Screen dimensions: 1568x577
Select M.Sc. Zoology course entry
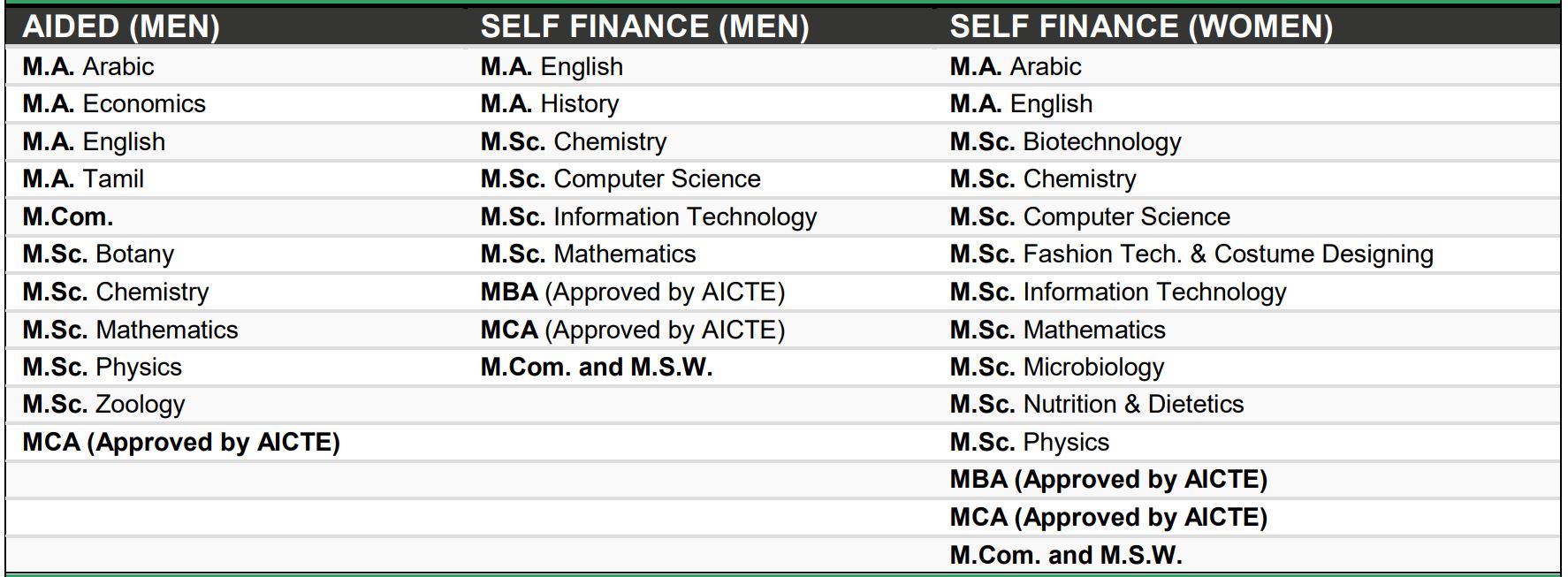click(103, 404)
